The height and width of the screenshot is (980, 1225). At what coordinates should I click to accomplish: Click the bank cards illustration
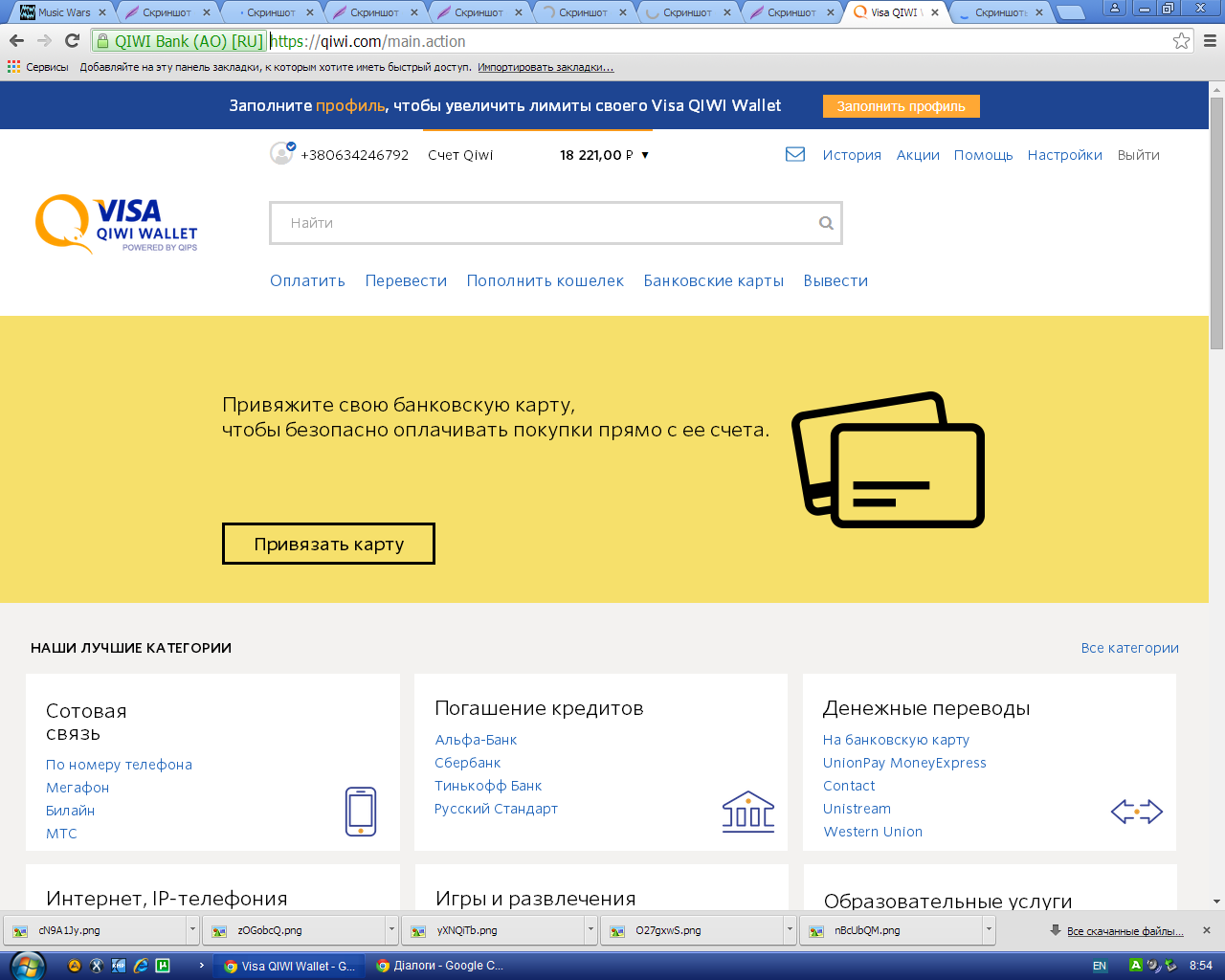888,459
